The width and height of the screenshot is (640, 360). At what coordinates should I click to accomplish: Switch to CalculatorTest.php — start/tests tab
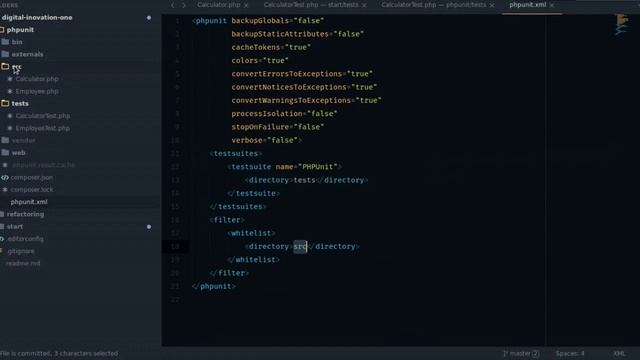pos(311,5)
